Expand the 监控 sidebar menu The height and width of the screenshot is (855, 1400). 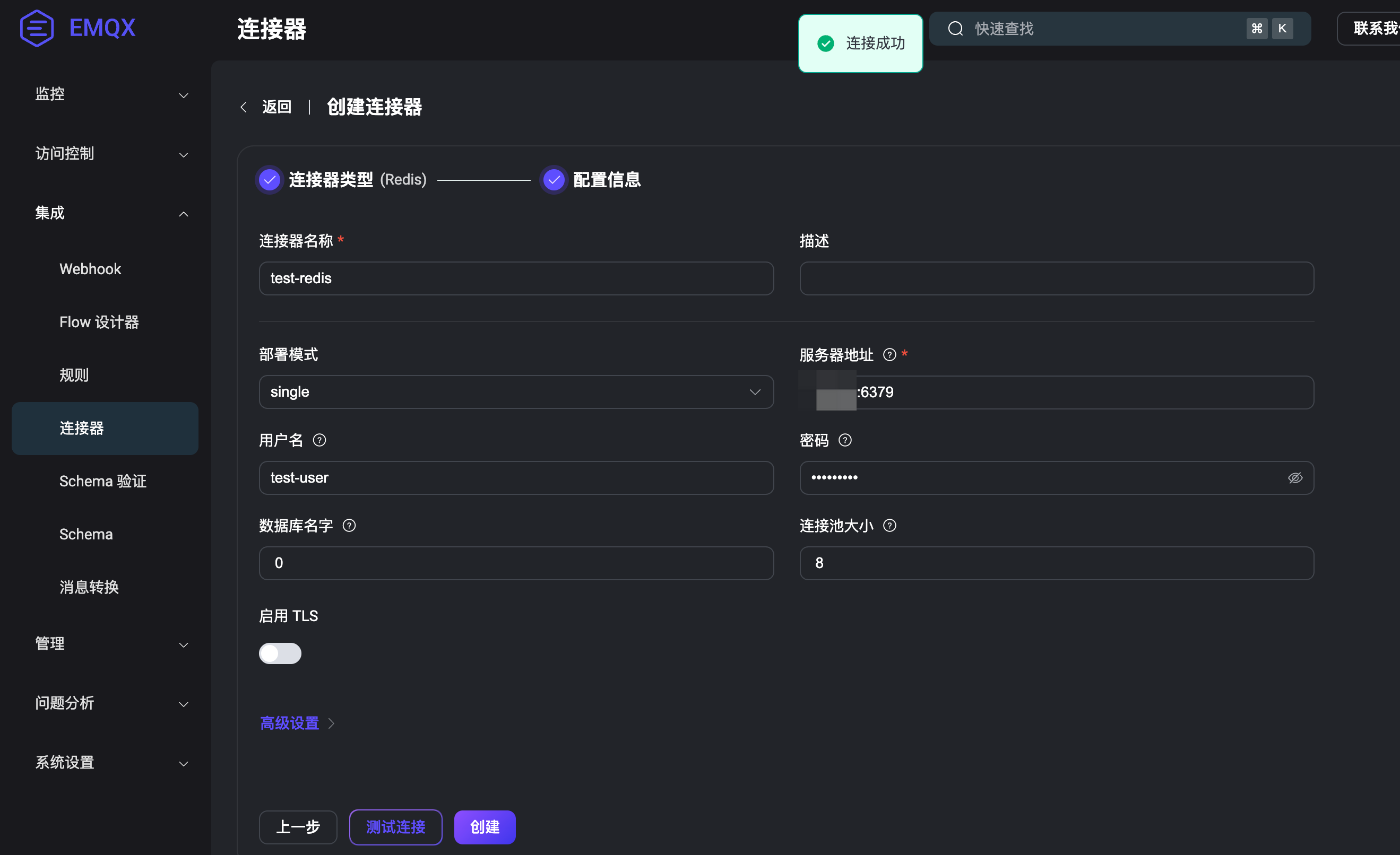pyautogui.click(x=111, y=94)
